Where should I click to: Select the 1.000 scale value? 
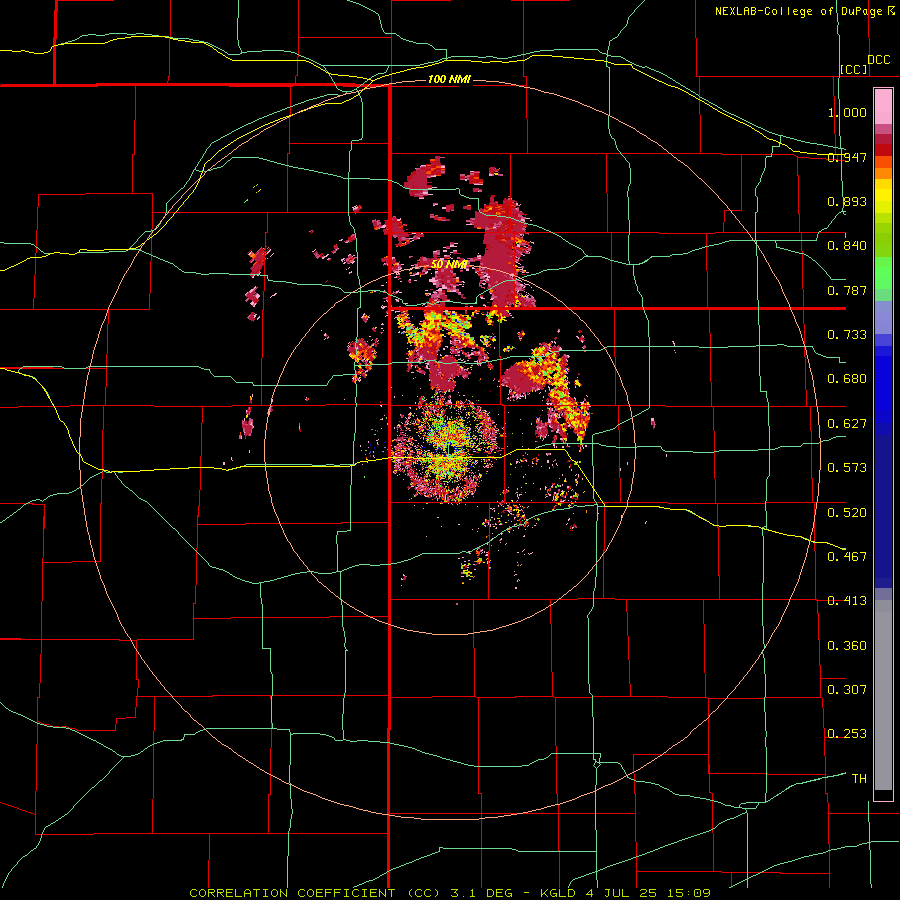click(847, 112)
